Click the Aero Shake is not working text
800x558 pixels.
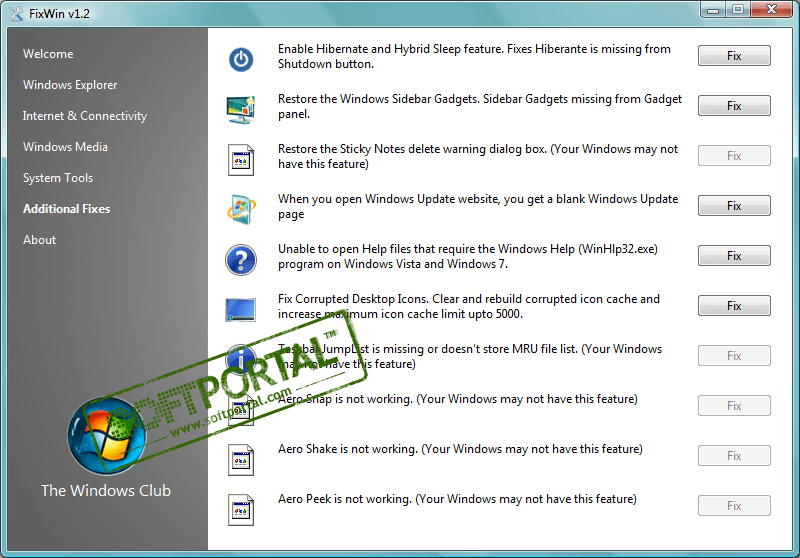[x=460, y=449]
